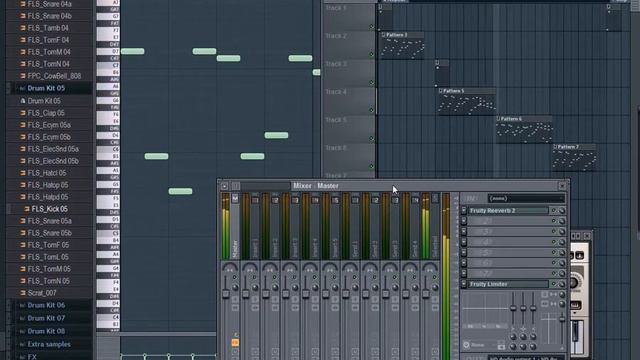Mute Track 6 in the playlist
The image size is (640, 360).
371,166
